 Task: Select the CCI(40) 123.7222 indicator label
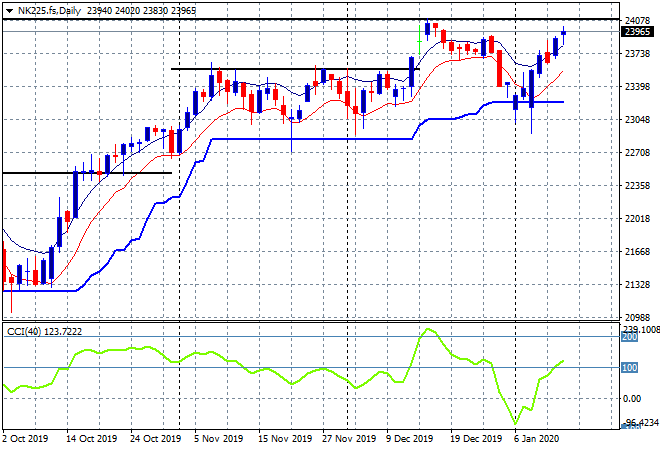click(44, 332)
